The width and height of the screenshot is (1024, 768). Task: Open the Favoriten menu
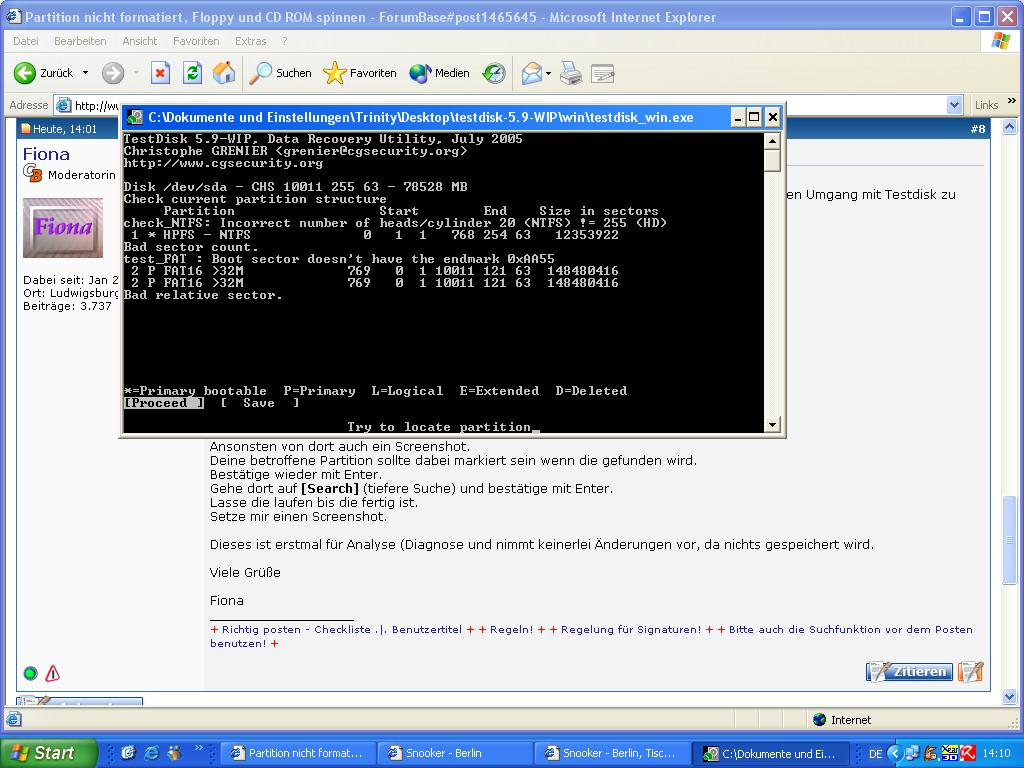(196, 41)
